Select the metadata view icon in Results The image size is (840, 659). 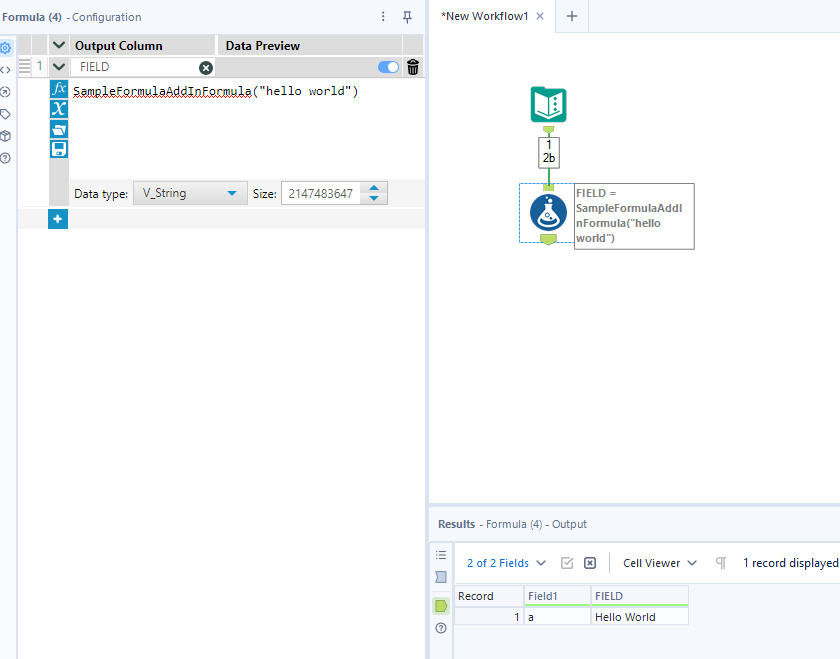(441, 577)
